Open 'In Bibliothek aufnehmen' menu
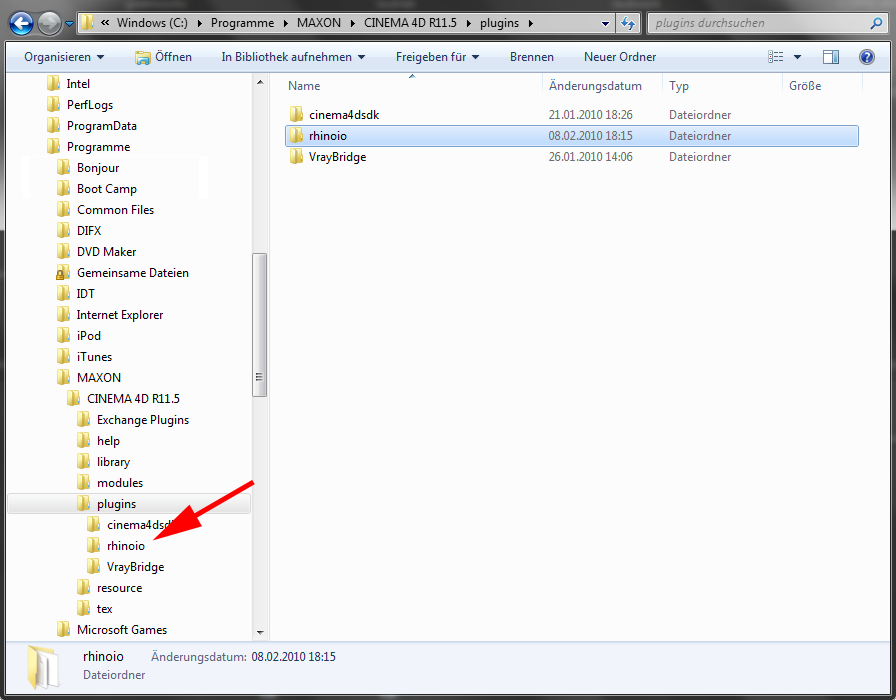Screen dimensions: 896x700 (x=293, y=57)
